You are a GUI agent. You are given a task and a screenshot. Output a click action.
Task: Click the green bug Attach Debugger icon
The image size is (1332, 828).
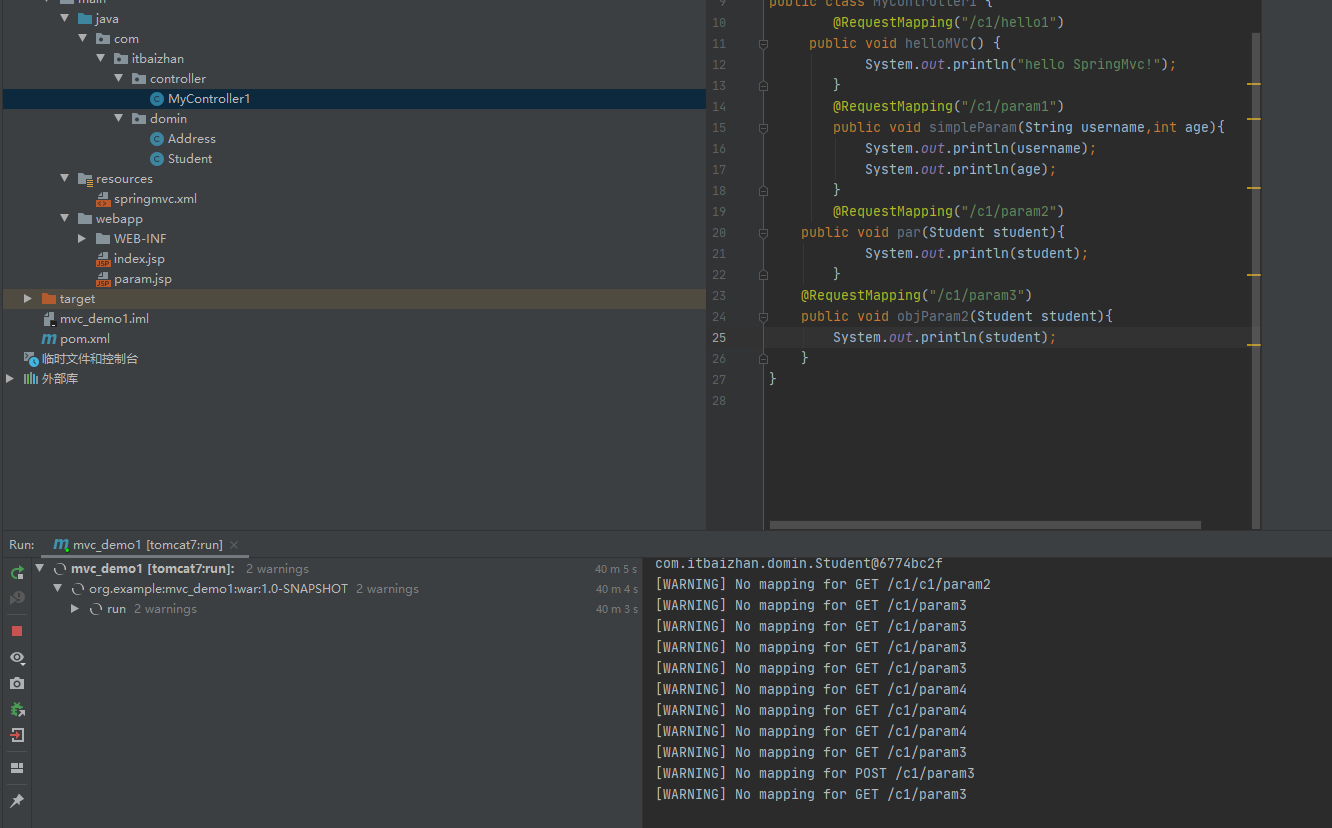click(17, 710)
